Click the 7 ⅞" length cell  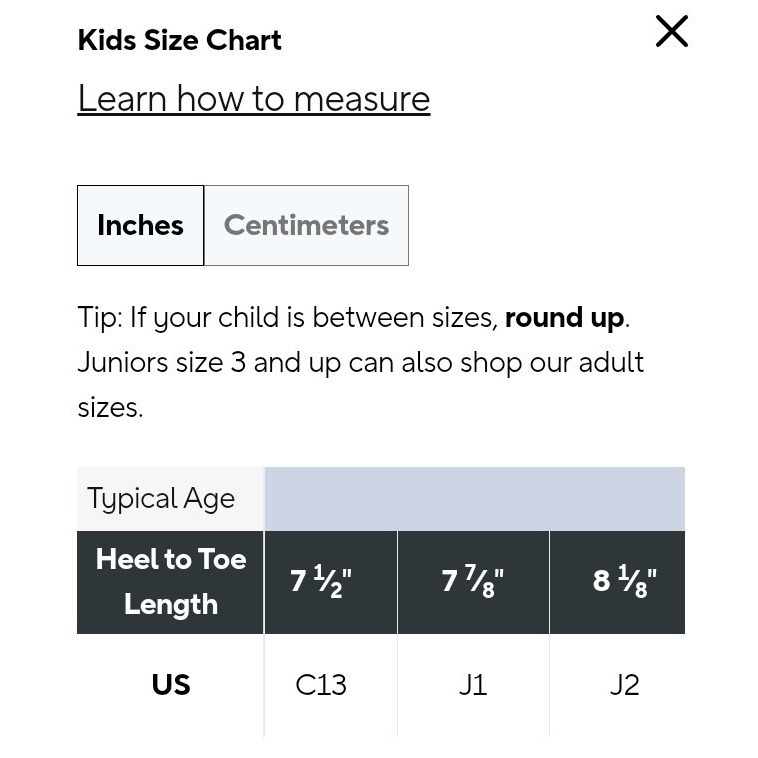point(473,582)
